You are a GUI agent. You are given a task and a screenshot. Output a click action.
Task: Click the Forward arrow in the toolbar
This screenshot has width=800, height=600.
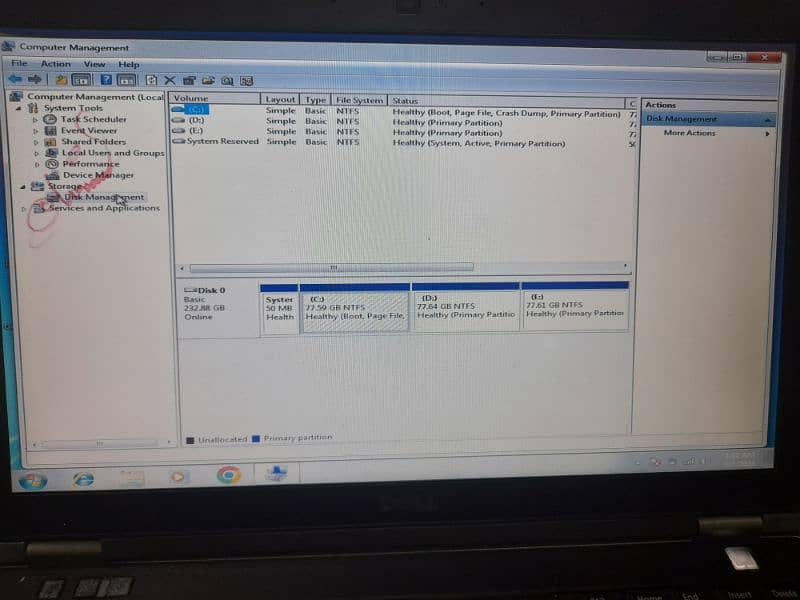click(x=34, y=79)
